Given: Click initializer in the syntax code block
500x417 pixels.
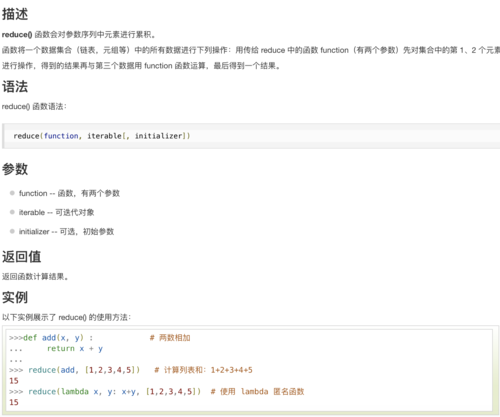Looking at the screenshot, I should pyautogui.click(x=158, y=136).
